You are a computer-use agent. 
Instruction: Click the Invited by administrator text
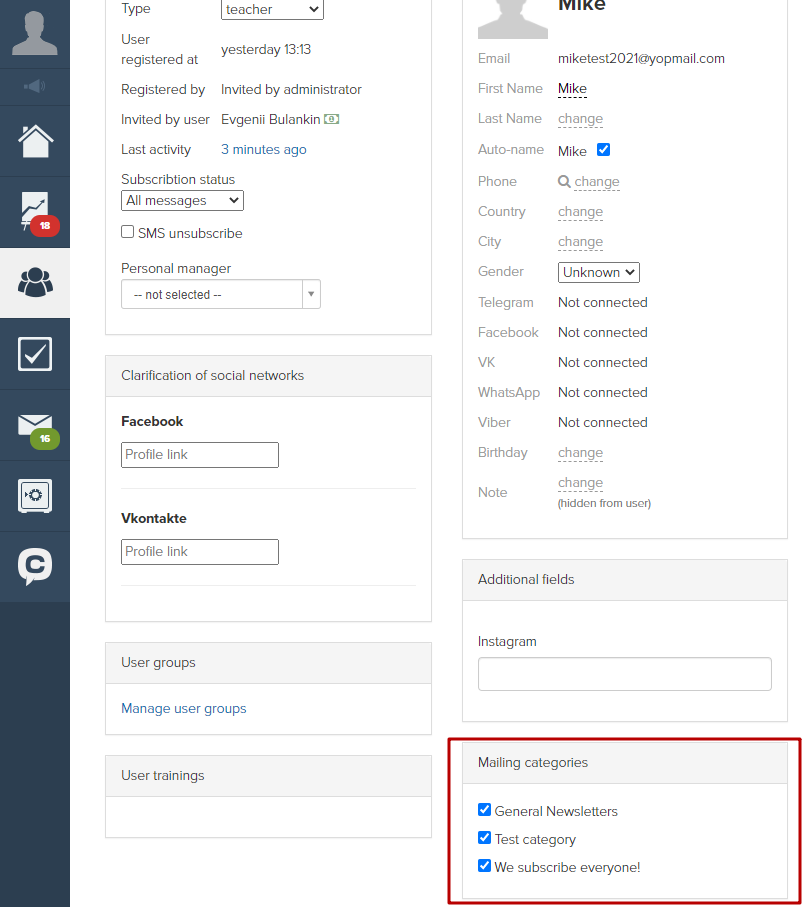(x=291, y=90)
